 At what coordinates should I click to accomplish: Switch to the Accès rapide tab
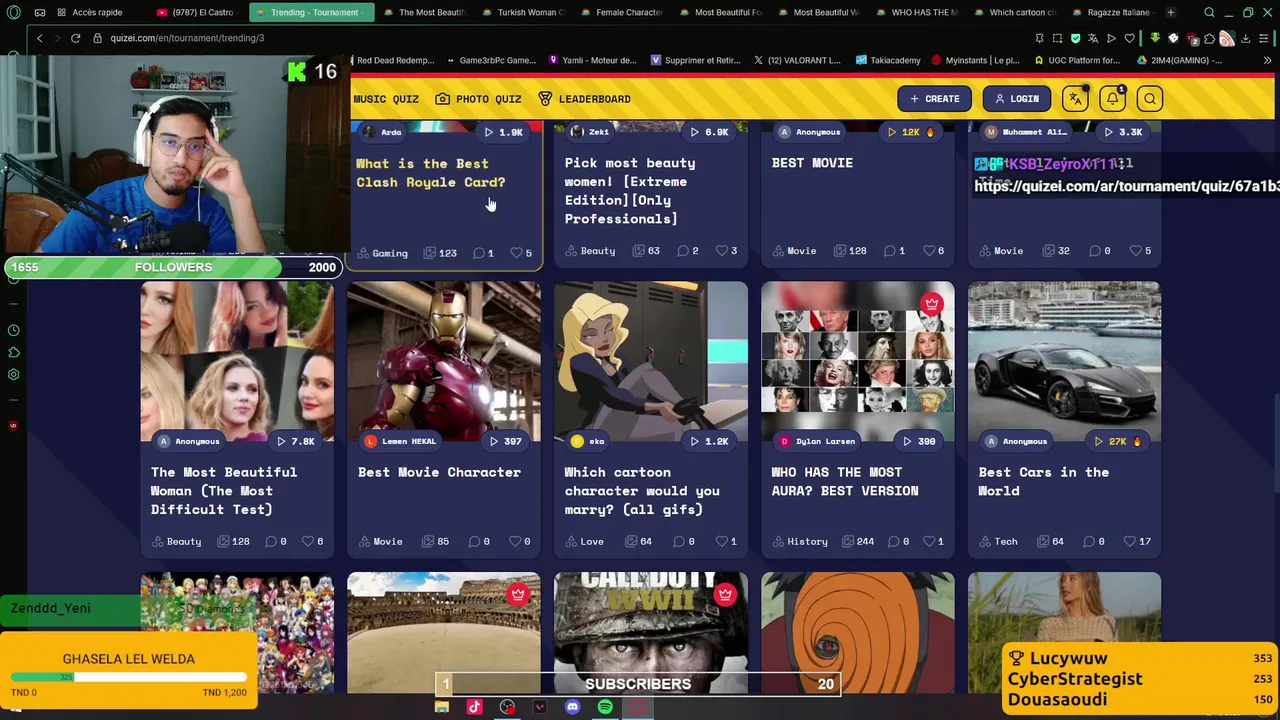[x=92, y=13]
